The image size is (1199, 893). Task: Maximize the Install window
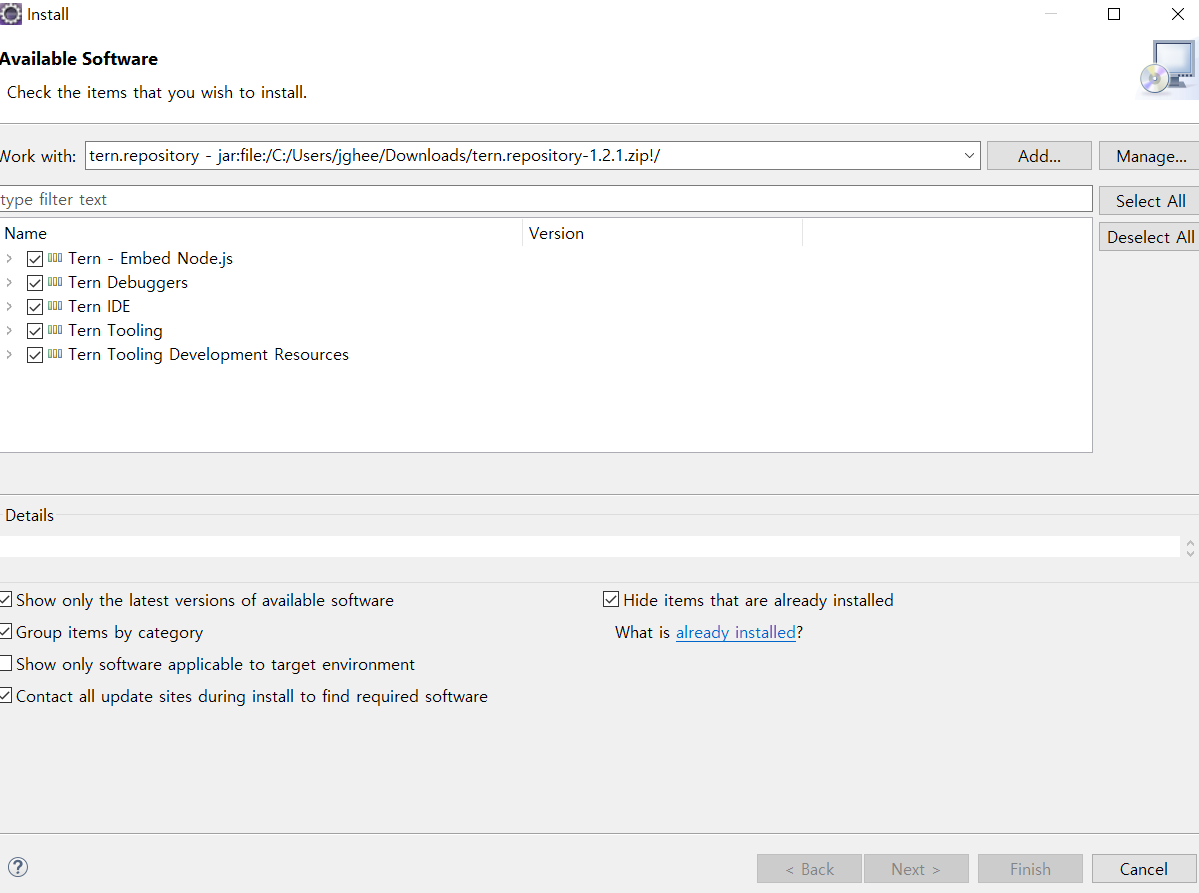tap(1114, 15)
